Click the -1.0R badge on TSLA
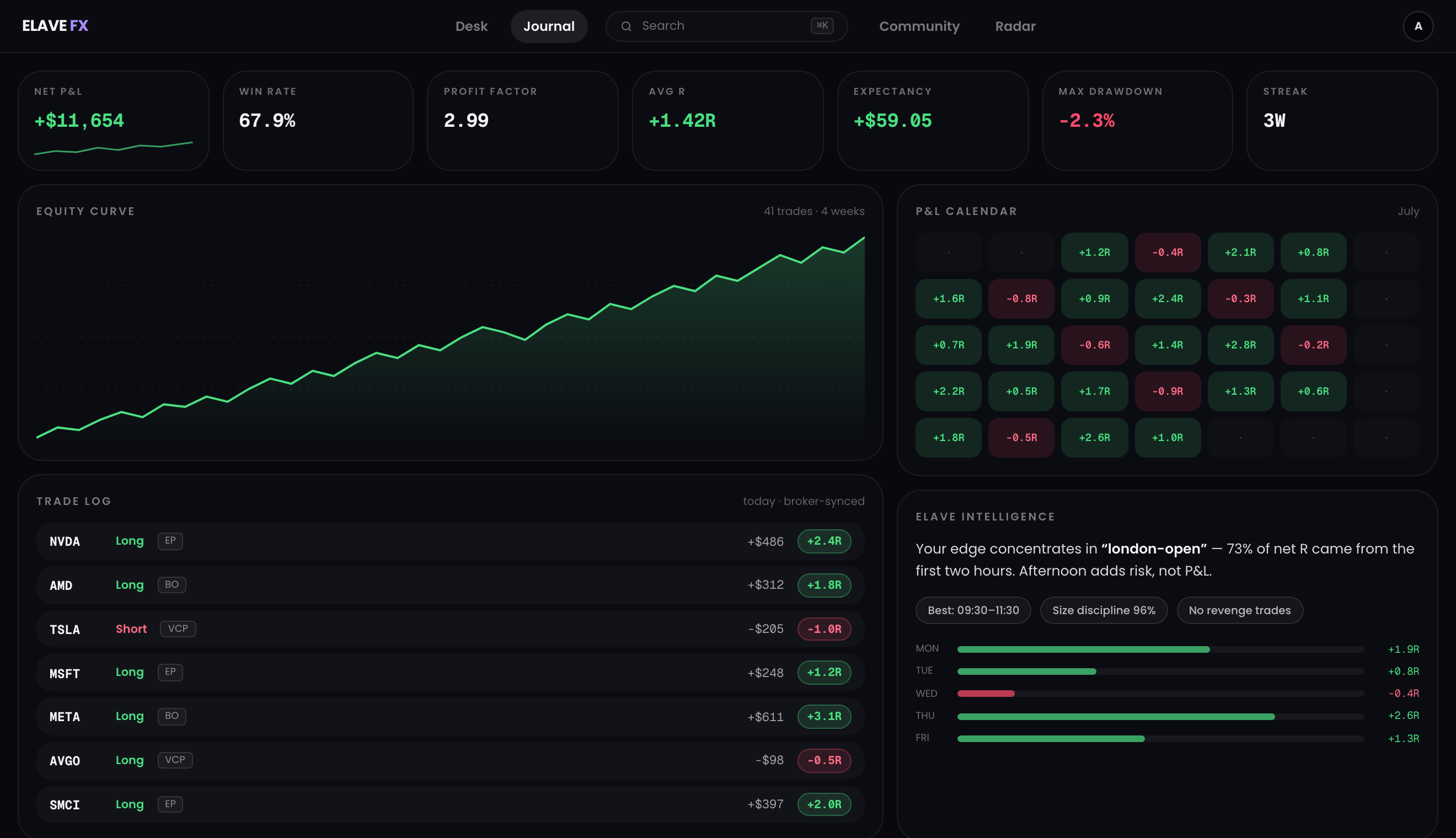Image resolution: width=1456 pixels, height=838 pixels. pos(824,629)
